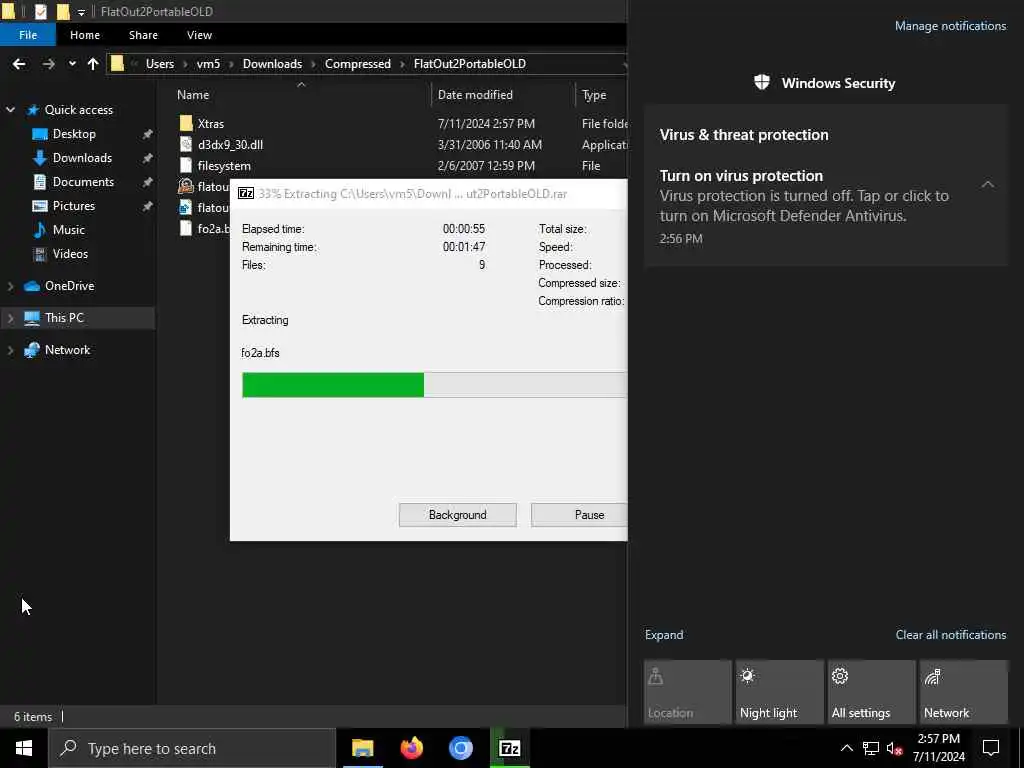Image resolution: width=1024 pixels, height=768 pixels.
Task: Select Downloads in the navigation pane
Action: (x=82, y=158)
